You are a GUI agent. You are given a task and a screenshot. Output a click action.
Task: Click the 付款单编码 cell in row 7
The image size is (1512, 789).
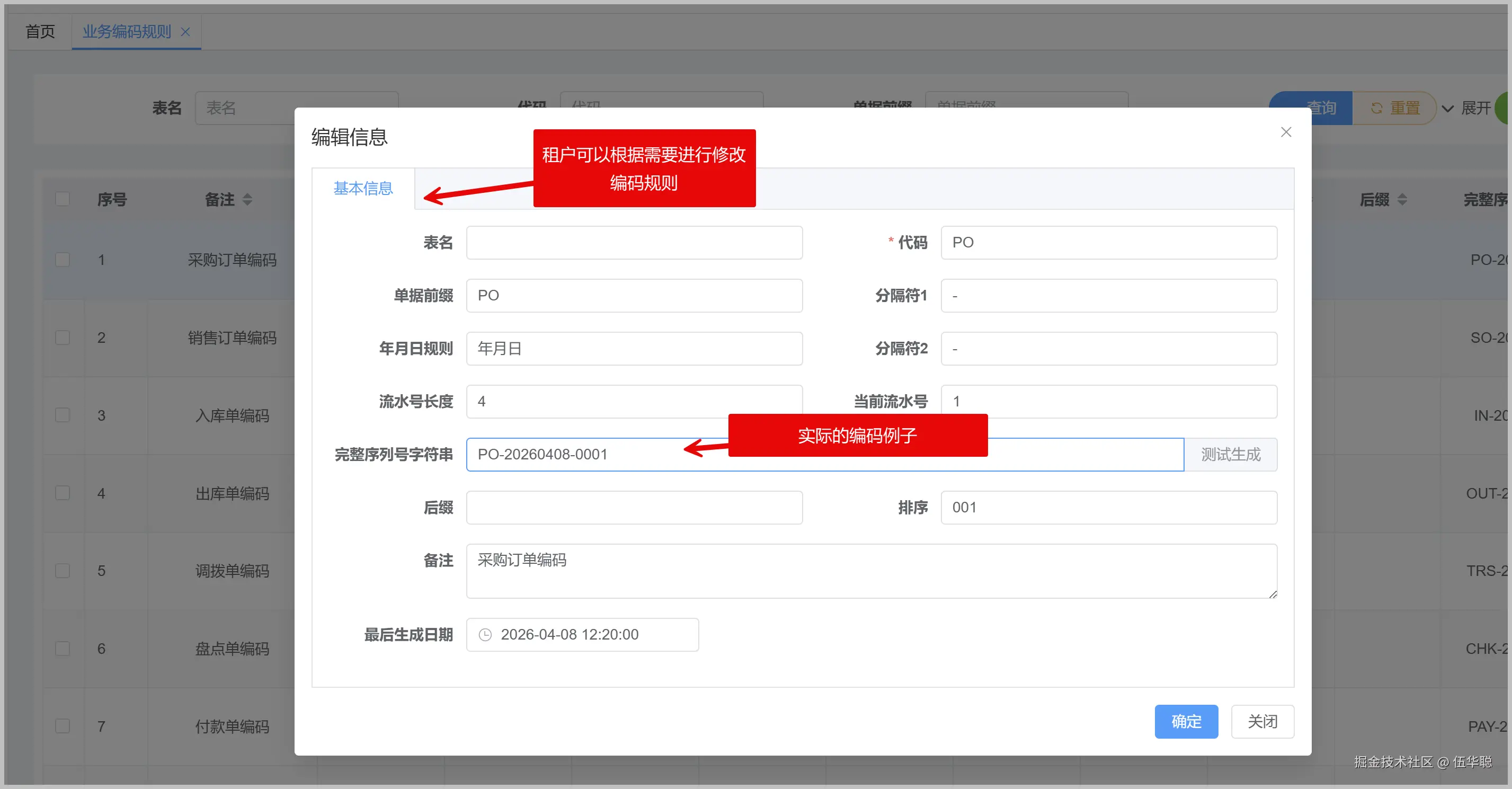[232, 727]
